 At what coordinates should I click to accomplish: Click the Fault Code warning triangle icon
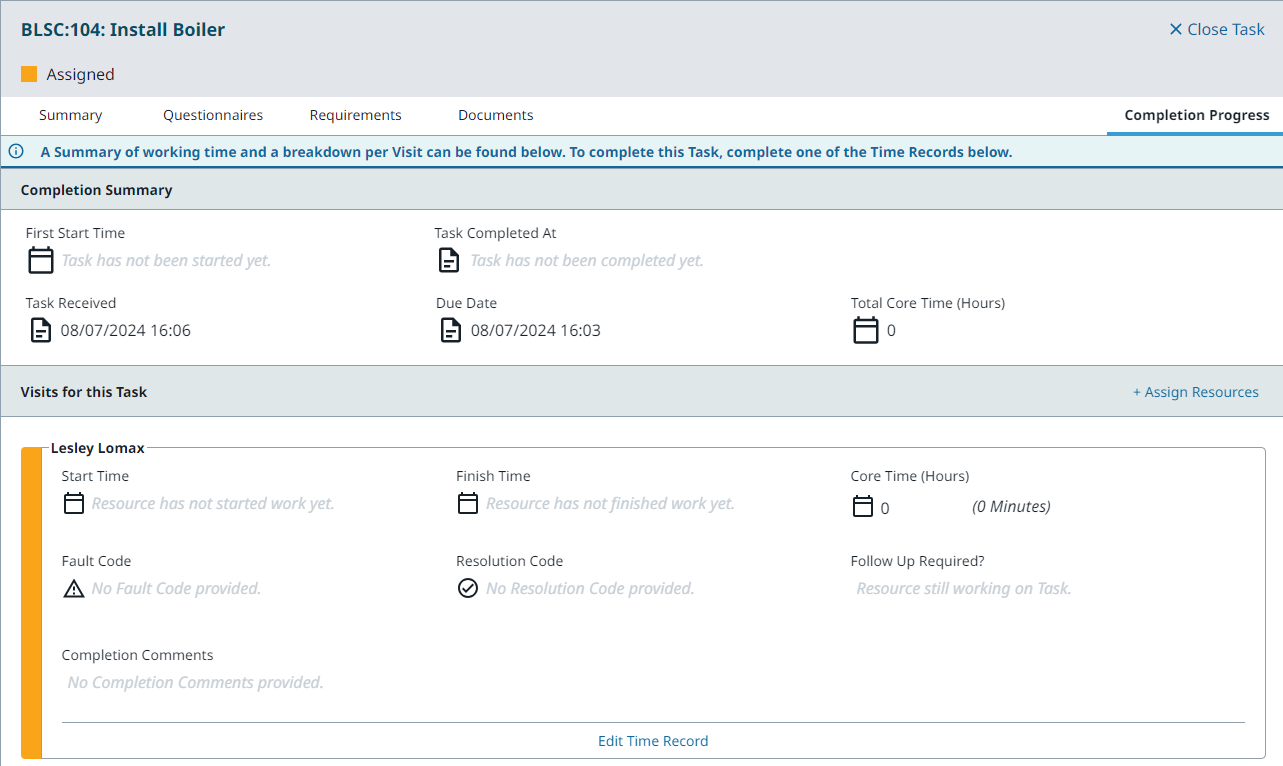(x=74, y=589)
